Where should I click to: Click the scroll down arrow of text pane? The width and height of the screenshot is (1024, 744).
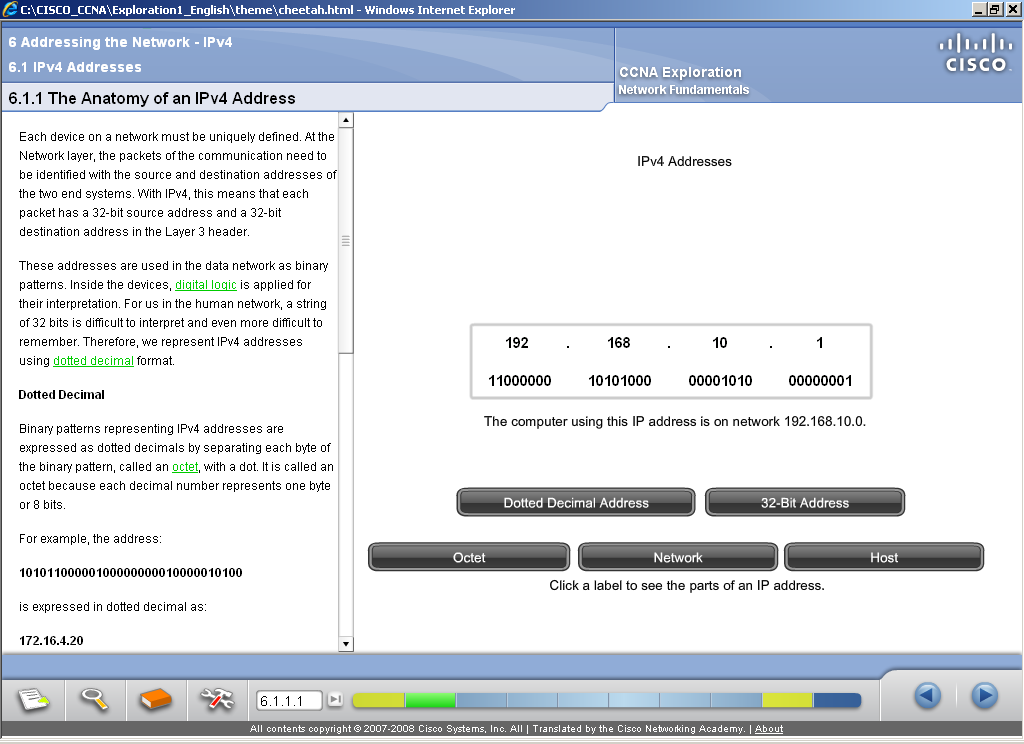click(x=346, y=643)
